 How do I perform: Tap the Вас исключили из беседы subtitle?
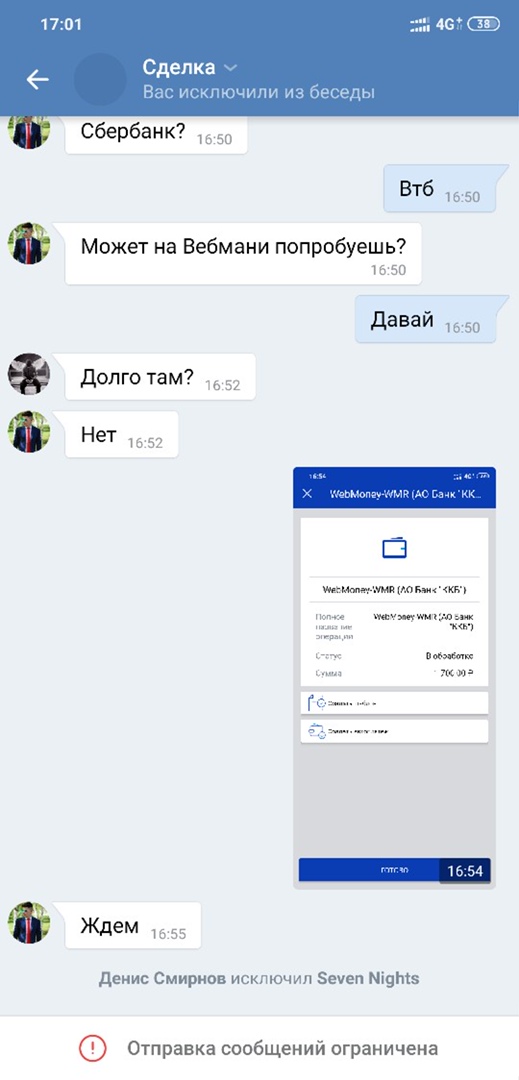pyautogui.click(x=259, y=92)
